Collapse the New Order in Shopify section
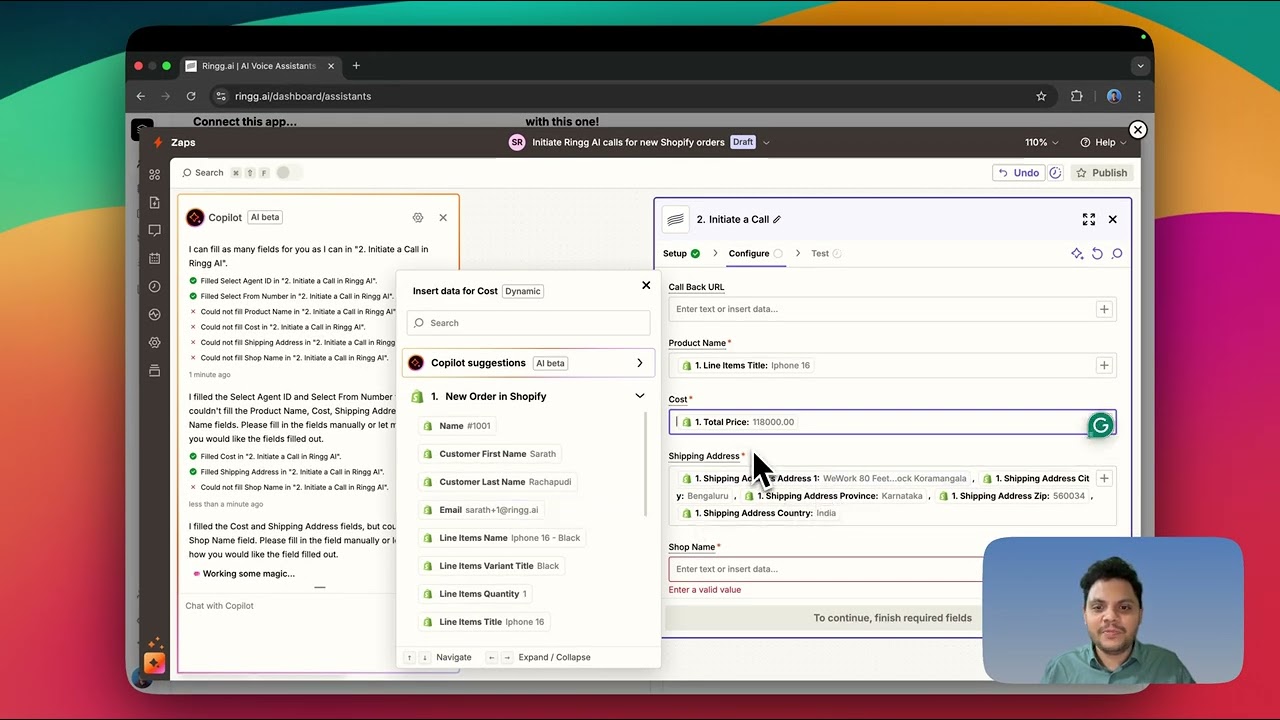The height and width of the screenshot is (720, 1280). (640, 396)
